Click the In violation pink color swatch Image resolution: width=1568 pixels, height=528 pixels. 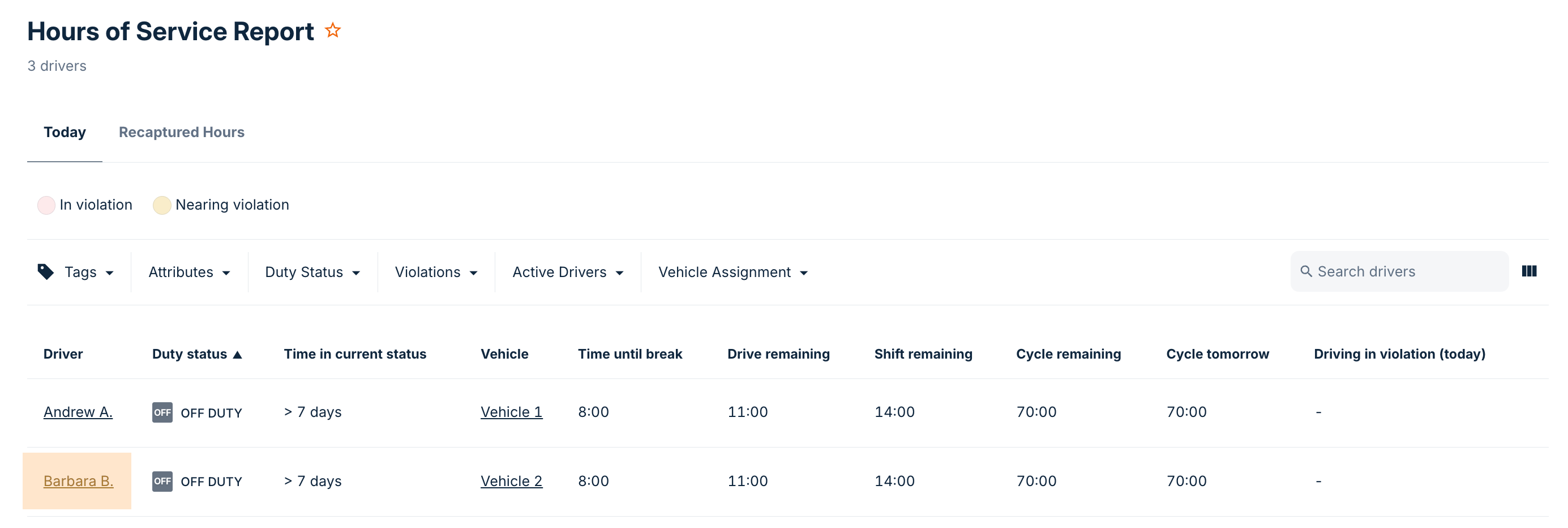[x=46, y=205]
